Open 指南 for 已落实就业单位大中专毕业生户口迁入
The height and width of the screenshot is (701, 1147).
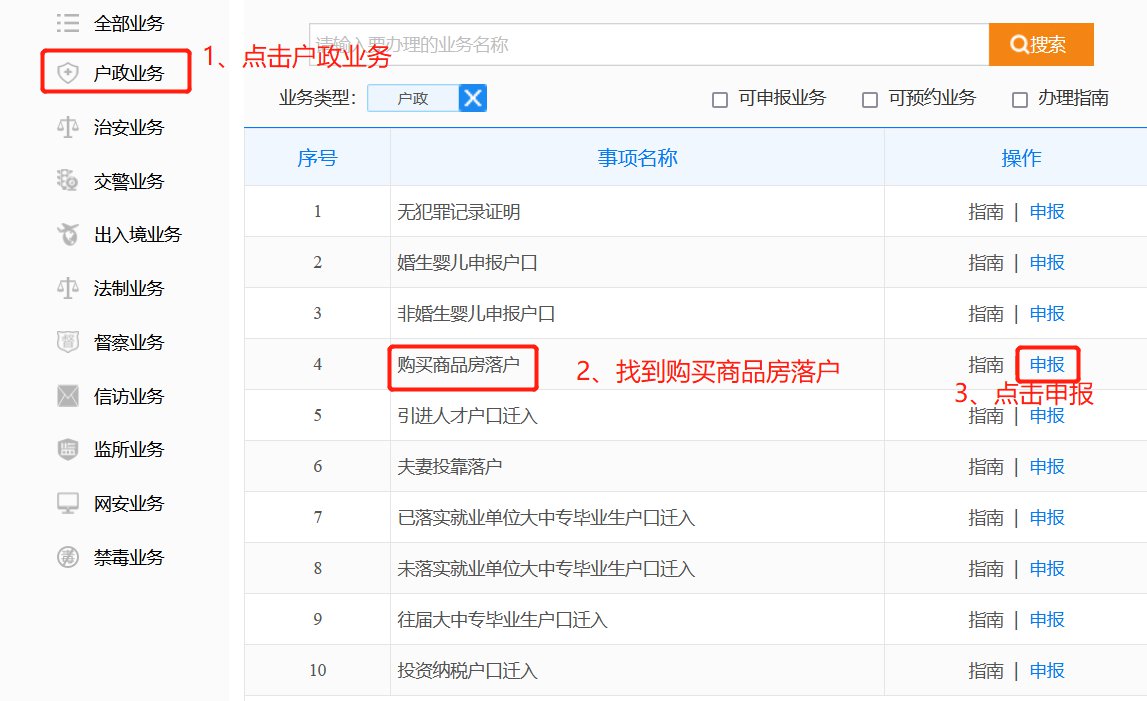click(985, 517)
